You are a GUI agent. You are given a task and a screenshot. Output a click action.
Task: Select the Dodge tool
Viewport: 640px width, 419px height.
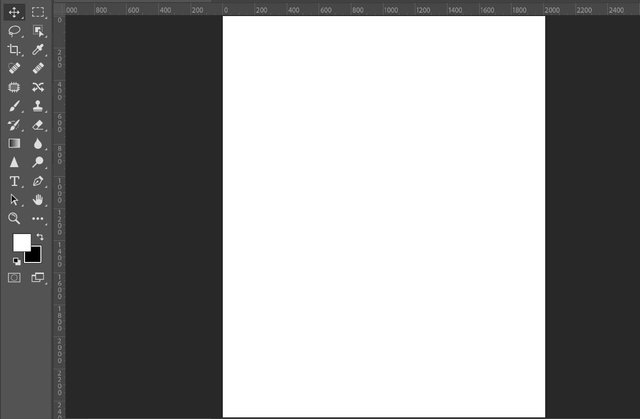pos(38,162)
